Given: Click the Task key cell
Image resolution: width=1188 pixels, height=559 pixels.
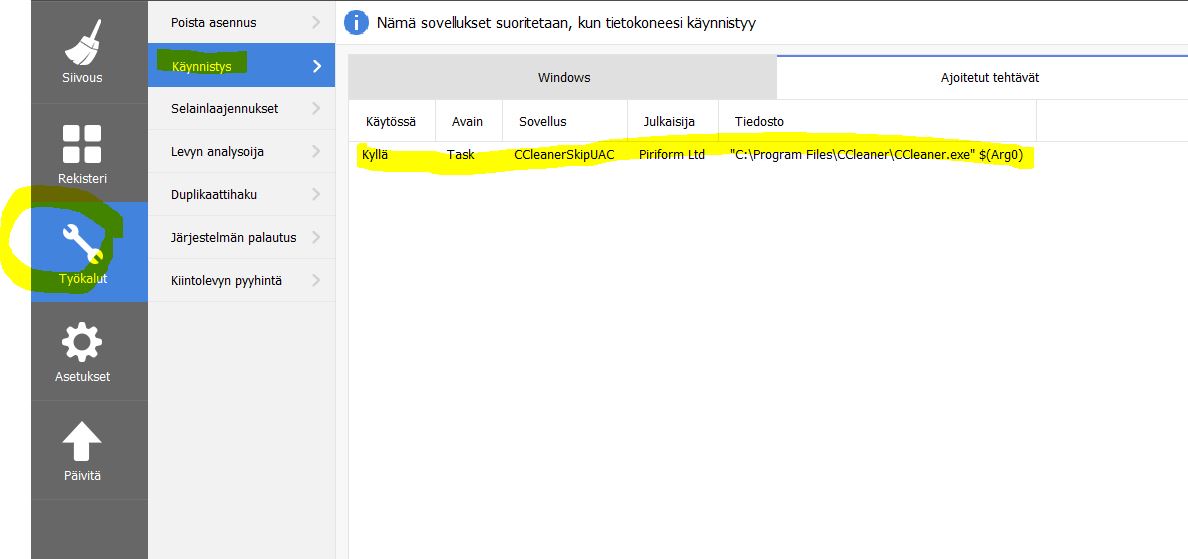Looking at the screenshot, I should pyautogui.click(x=461, y=155).
